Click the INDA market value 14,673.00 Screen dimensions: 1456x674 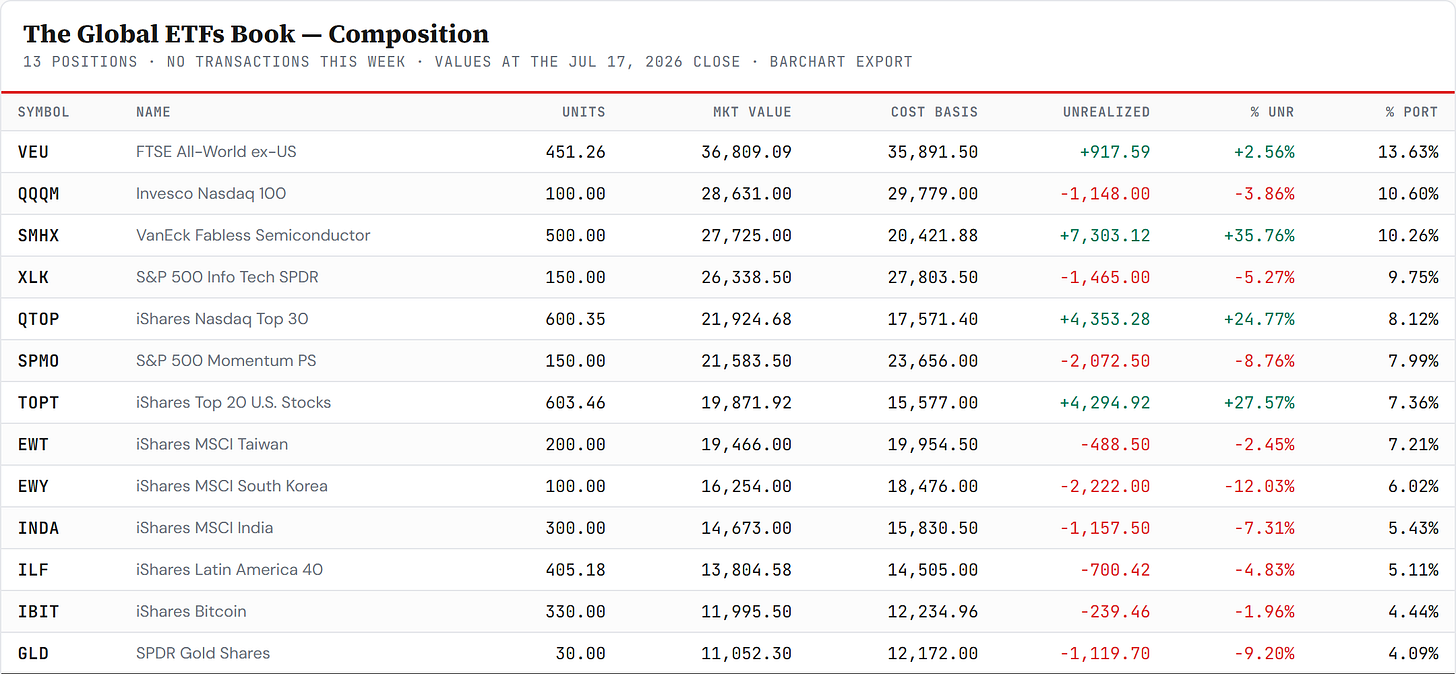pyautogui.click(x=746, y=528)
